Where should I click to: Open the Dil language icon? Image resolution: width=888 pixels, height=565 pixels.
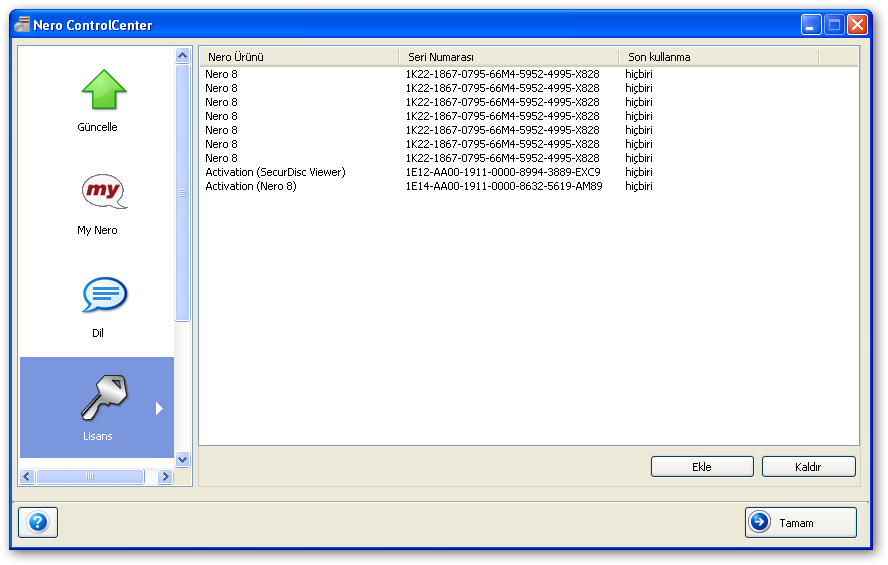tap(105, 294)
